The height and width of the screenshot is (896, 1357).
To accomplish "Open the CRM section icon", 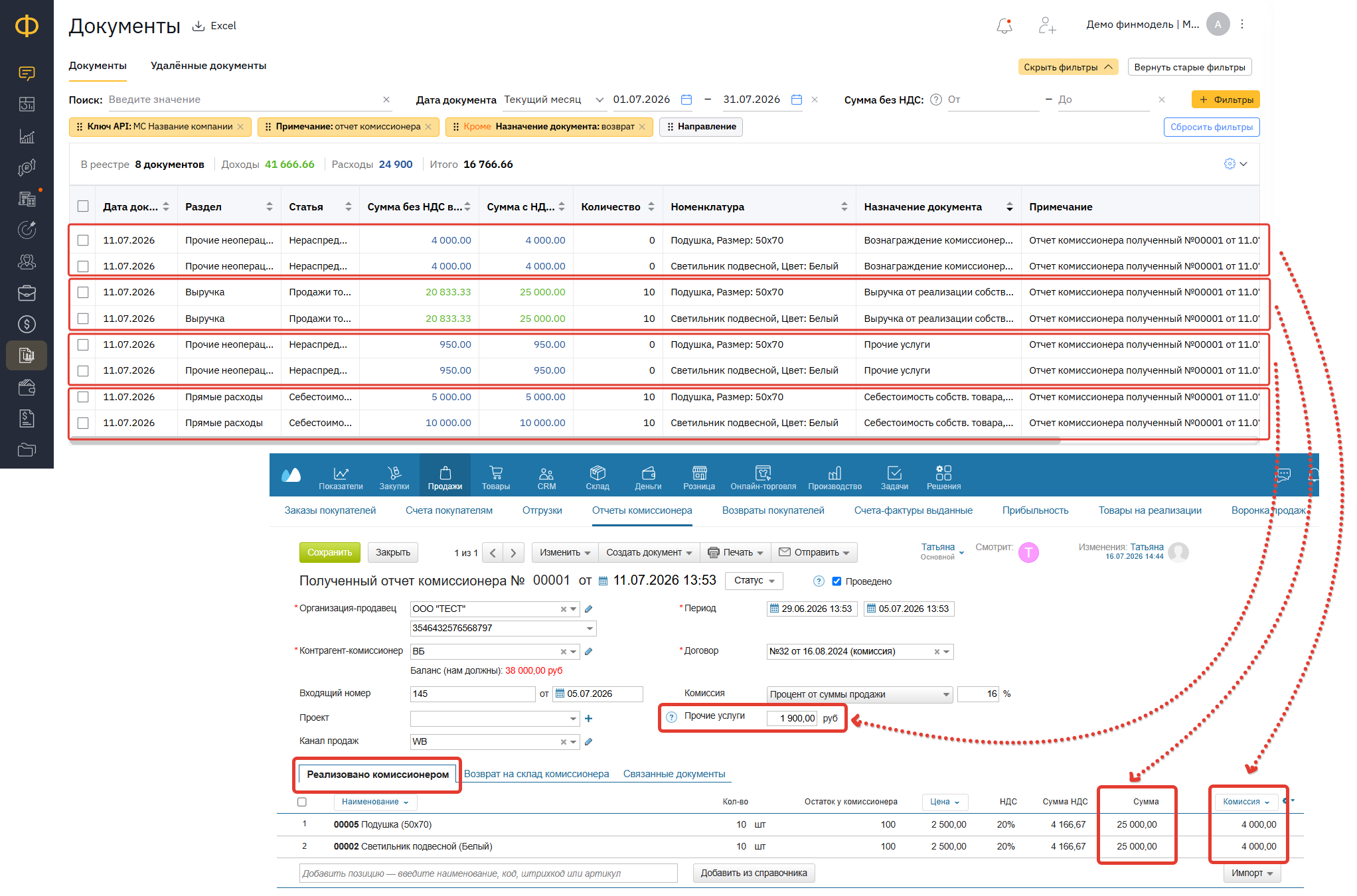I will pos(546,473).
